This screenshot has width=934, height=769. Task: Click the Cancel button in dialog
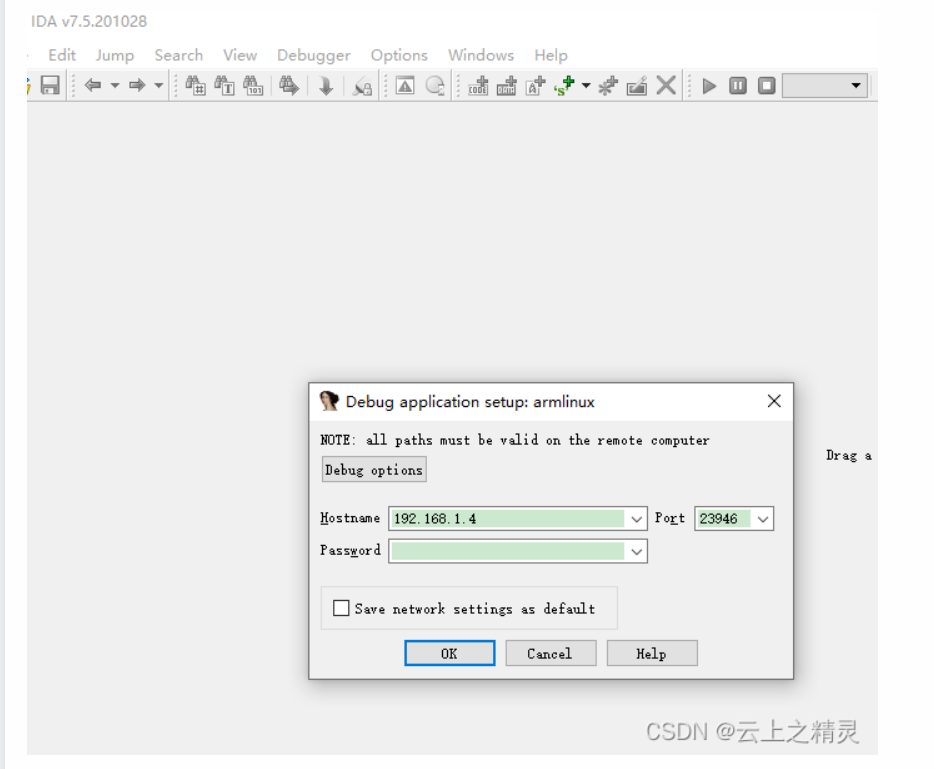point(550,653)
